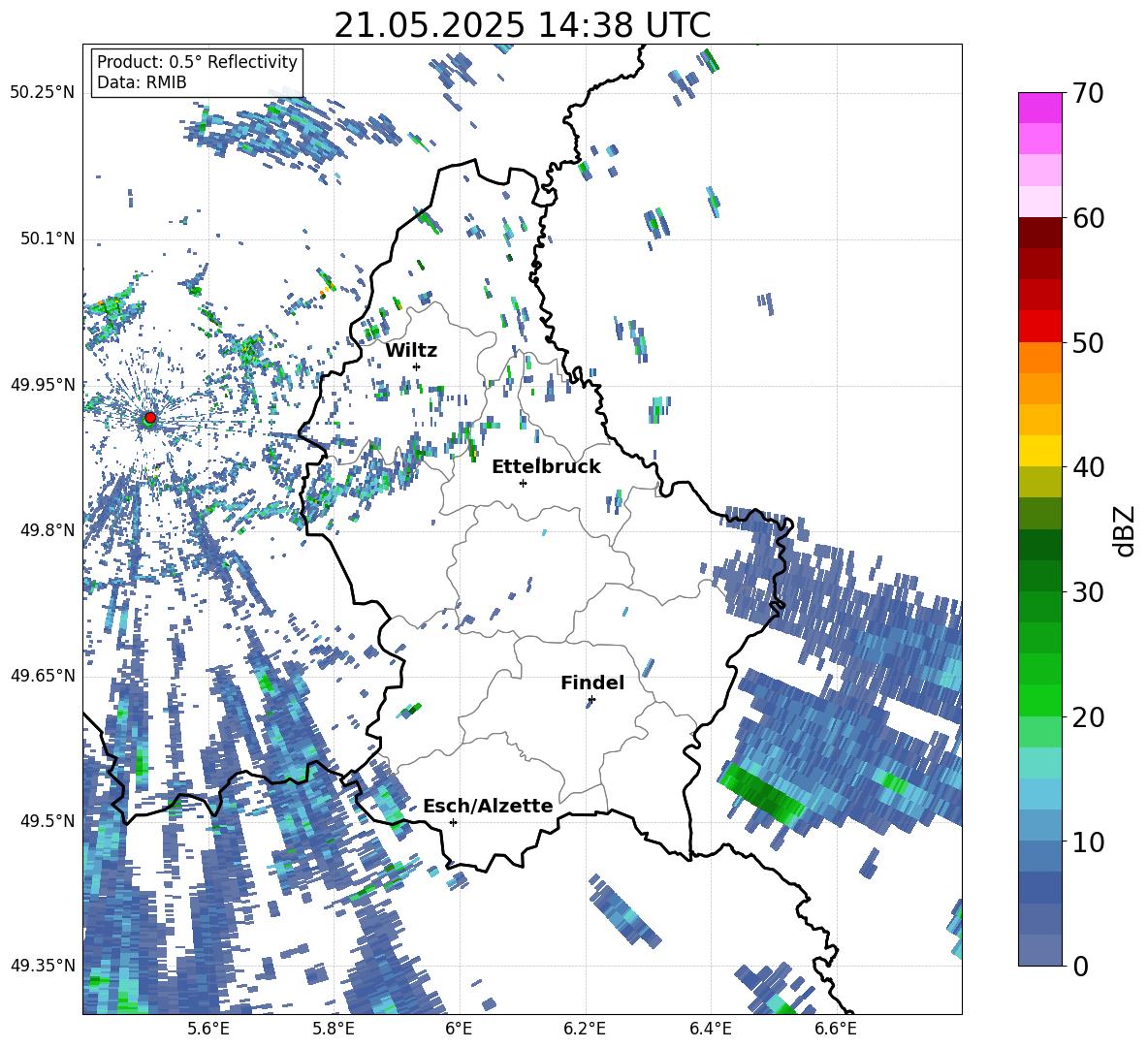Click the 5.6°E longitude label

(x=208, y=1029)
